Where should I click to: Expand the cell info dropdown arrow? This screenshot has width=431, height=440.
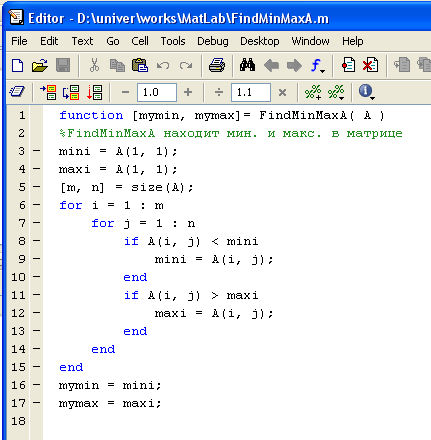373,98
